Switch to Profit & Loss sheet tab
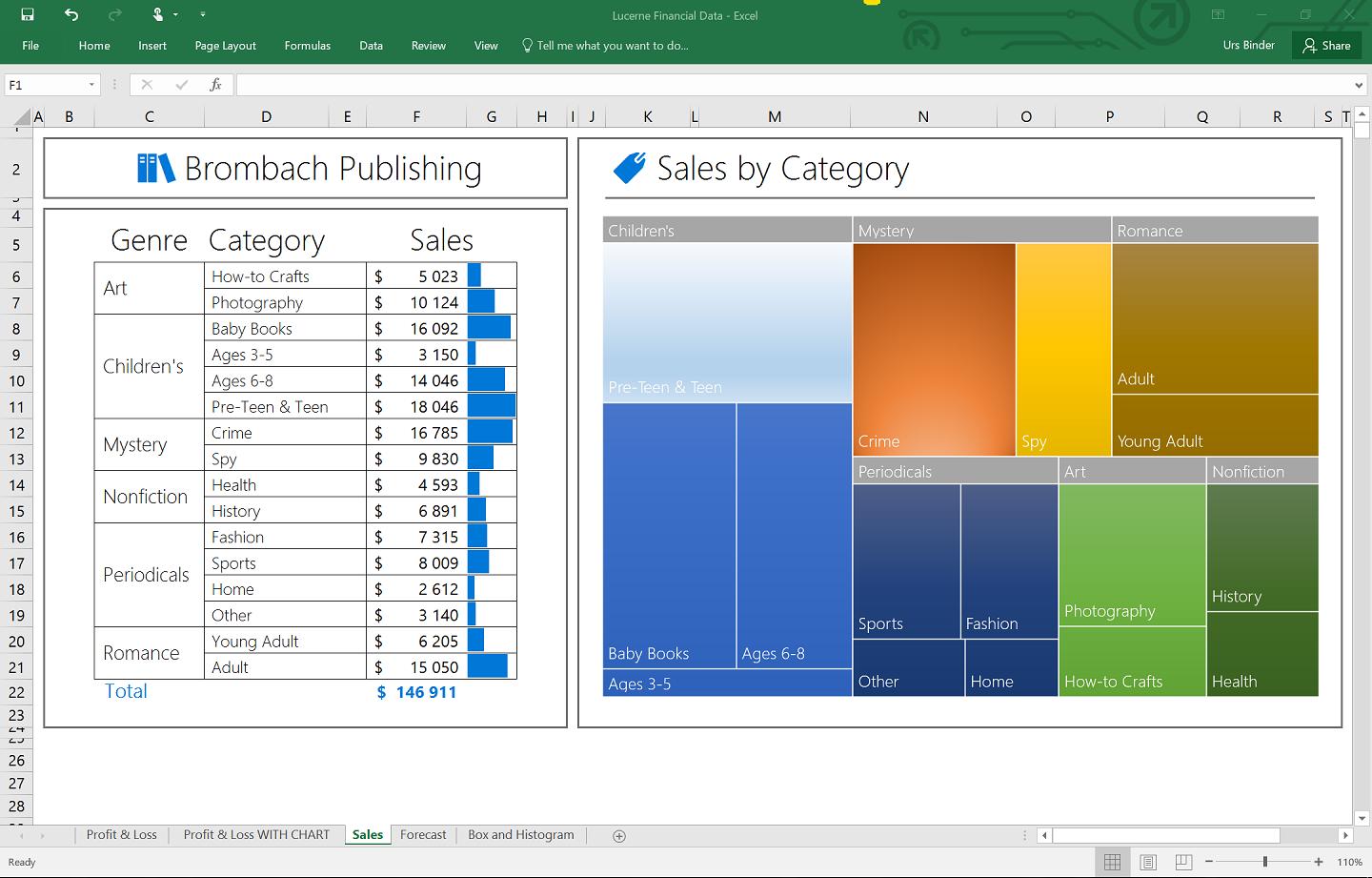Image resolution: width=1372 pixels, height=878 pixels. [x=122, y=834]
